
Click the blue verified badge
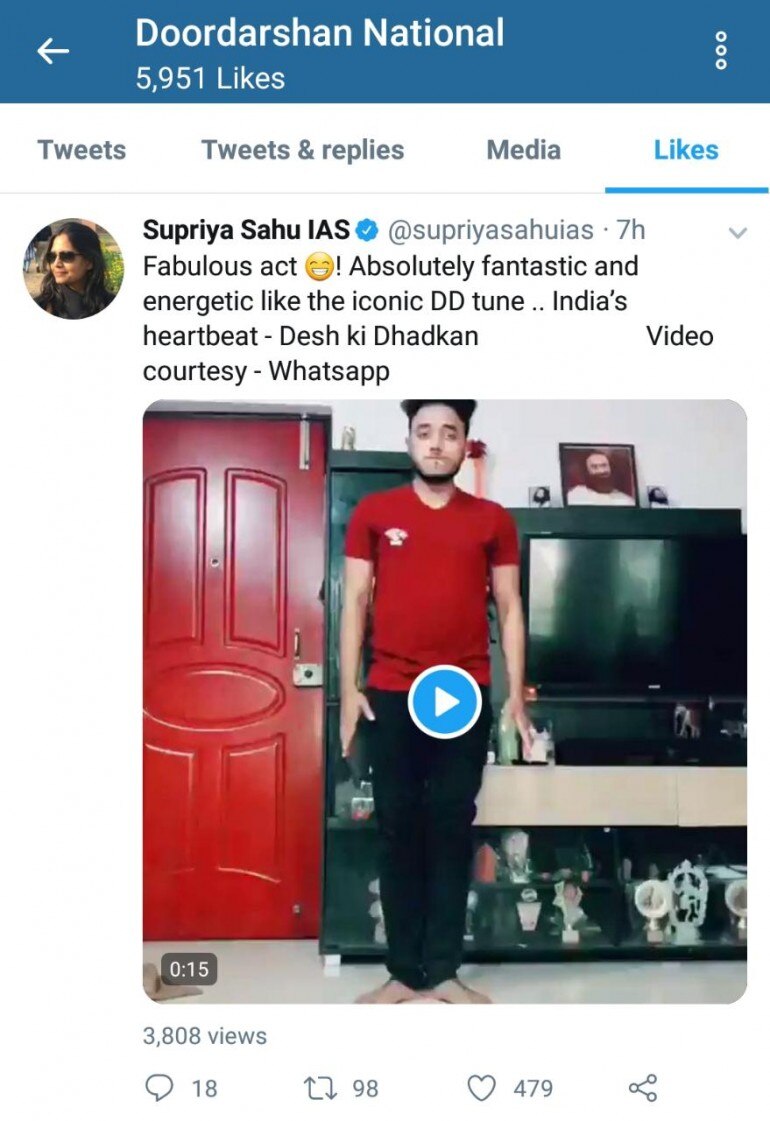click(368, 230)
